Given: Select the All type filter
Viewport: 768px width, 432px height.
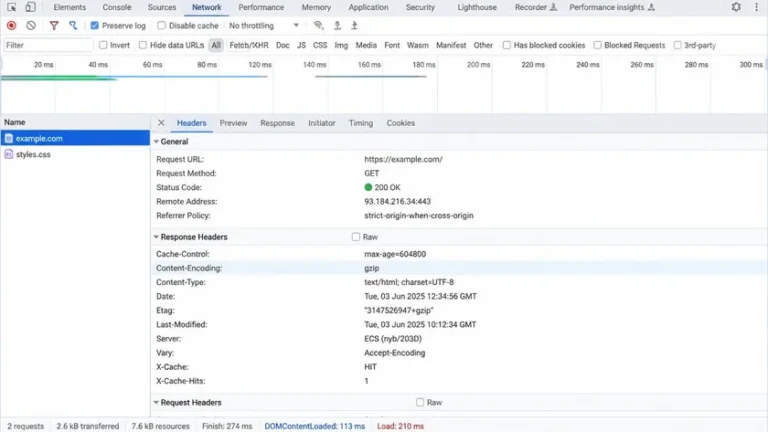Looking at the screenshot, I should point(216,45).
